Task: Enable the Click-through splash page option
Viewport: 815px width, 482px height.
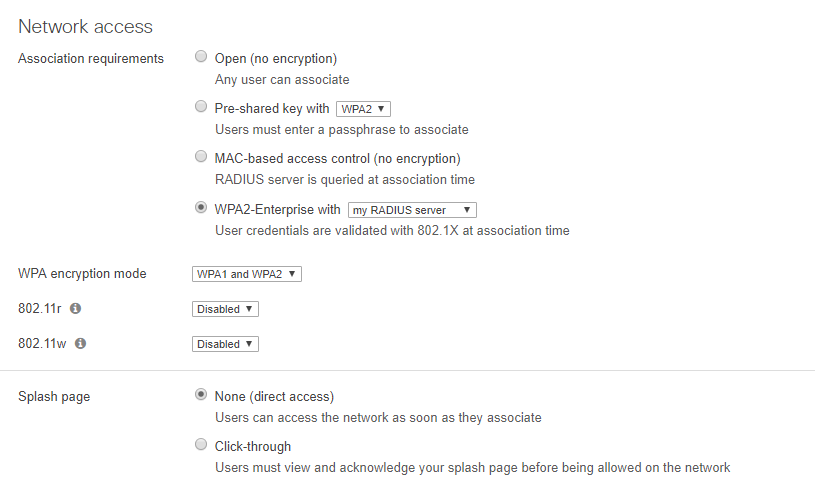Action: [x=202, y=445]
